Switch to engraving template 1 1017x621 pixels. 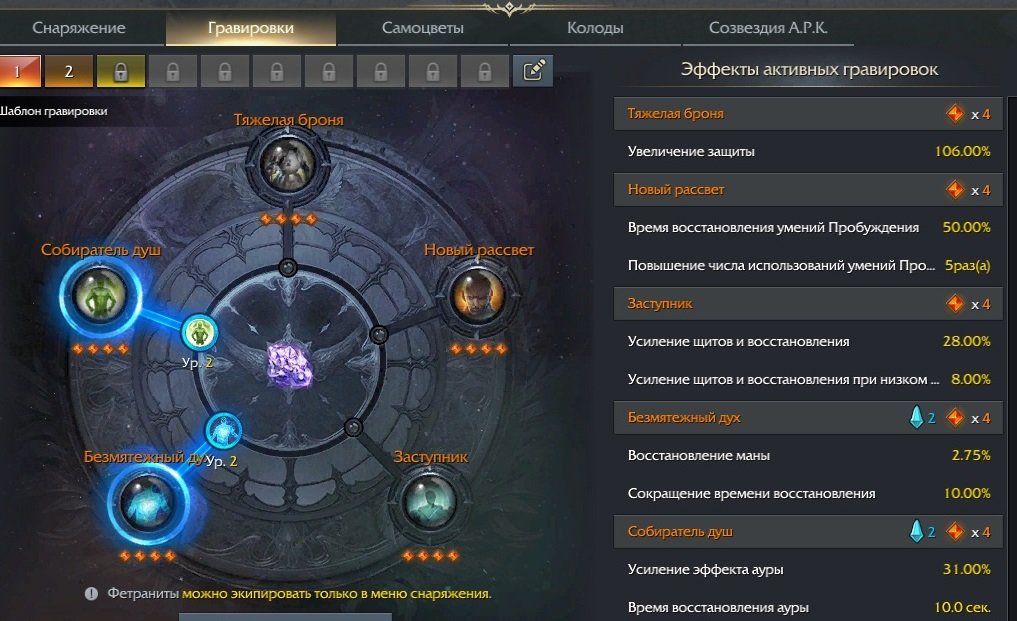coord(20,71)
